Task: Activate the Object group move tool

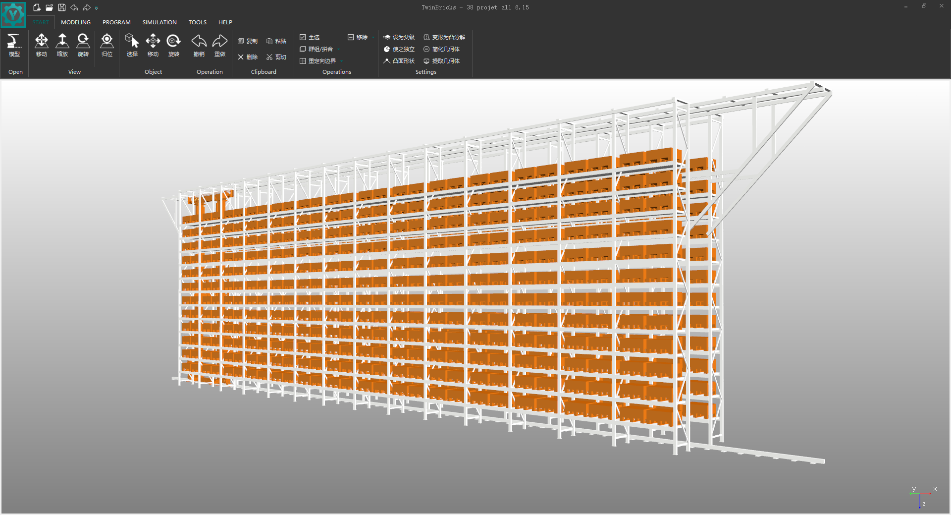Action: [x=153, y=45]
